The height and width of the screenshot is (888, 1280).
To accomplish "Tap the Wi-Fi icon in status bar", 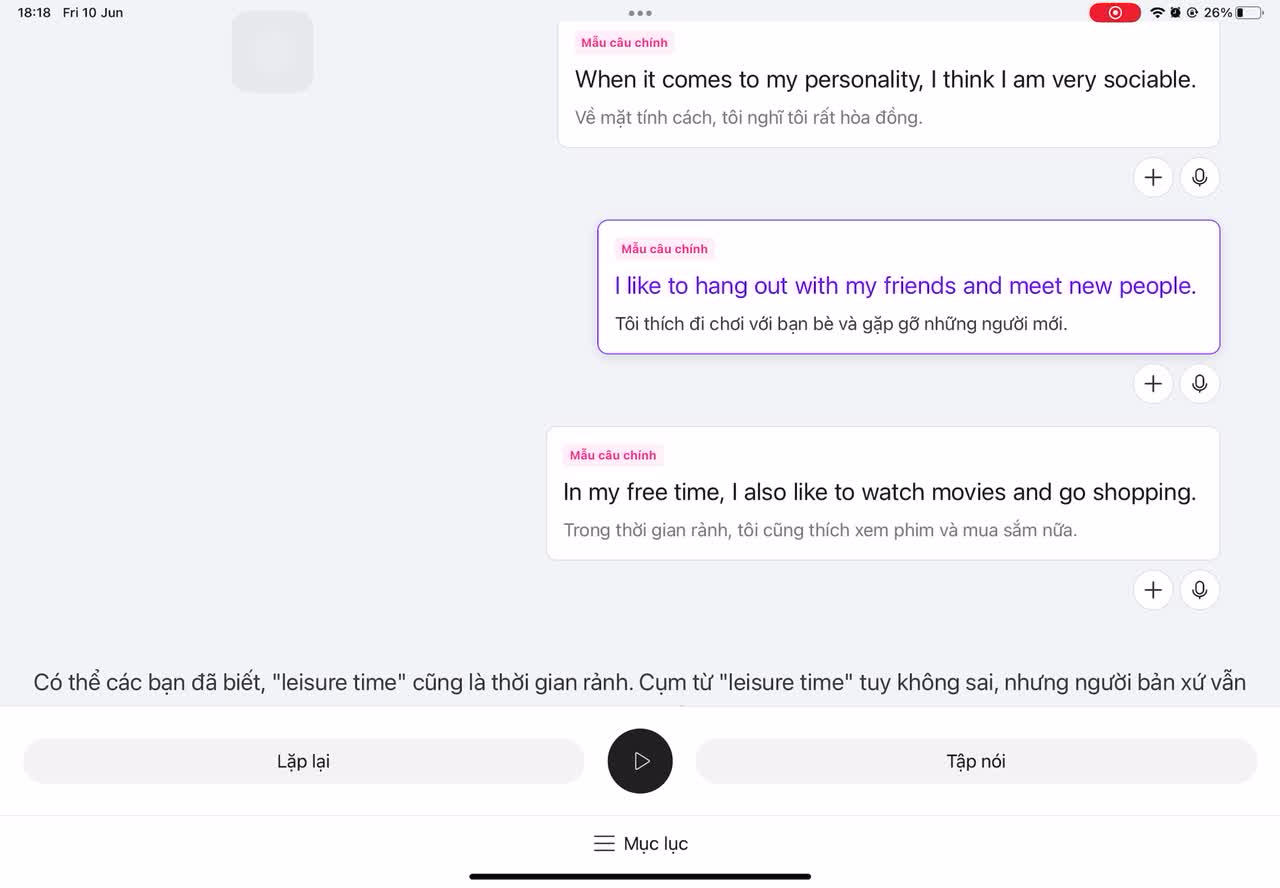I will [1157, 13].
